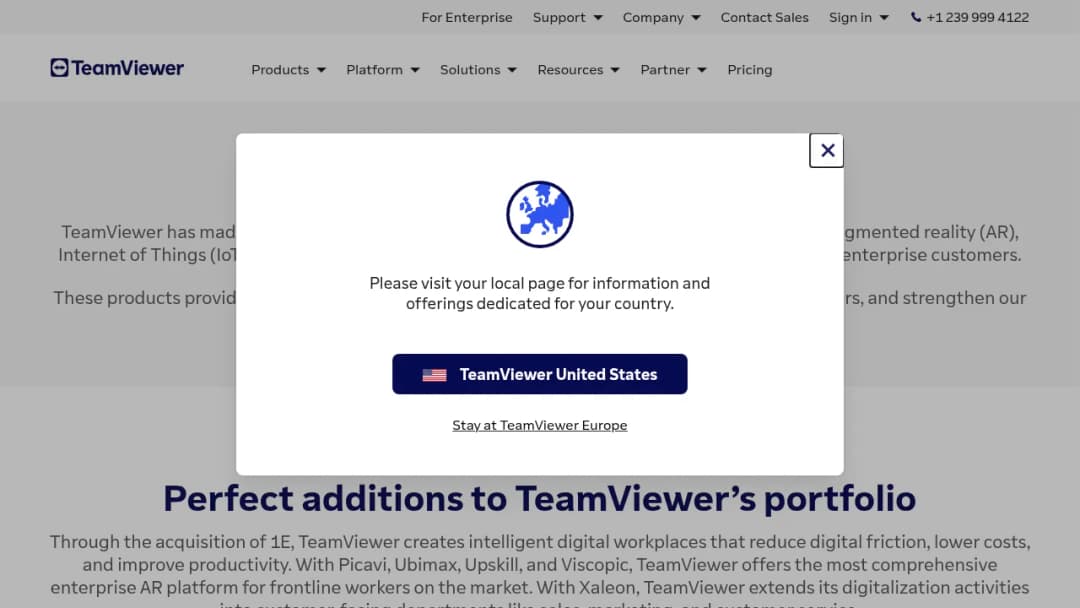Call the +1 239 999 4122 number
1080x608 pixels.
[x=977, y=17]
